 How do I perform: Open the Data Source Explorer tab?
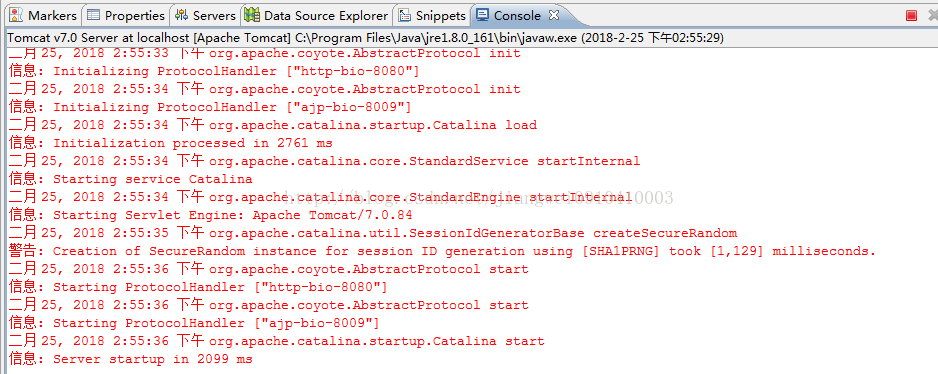(317, 16)
